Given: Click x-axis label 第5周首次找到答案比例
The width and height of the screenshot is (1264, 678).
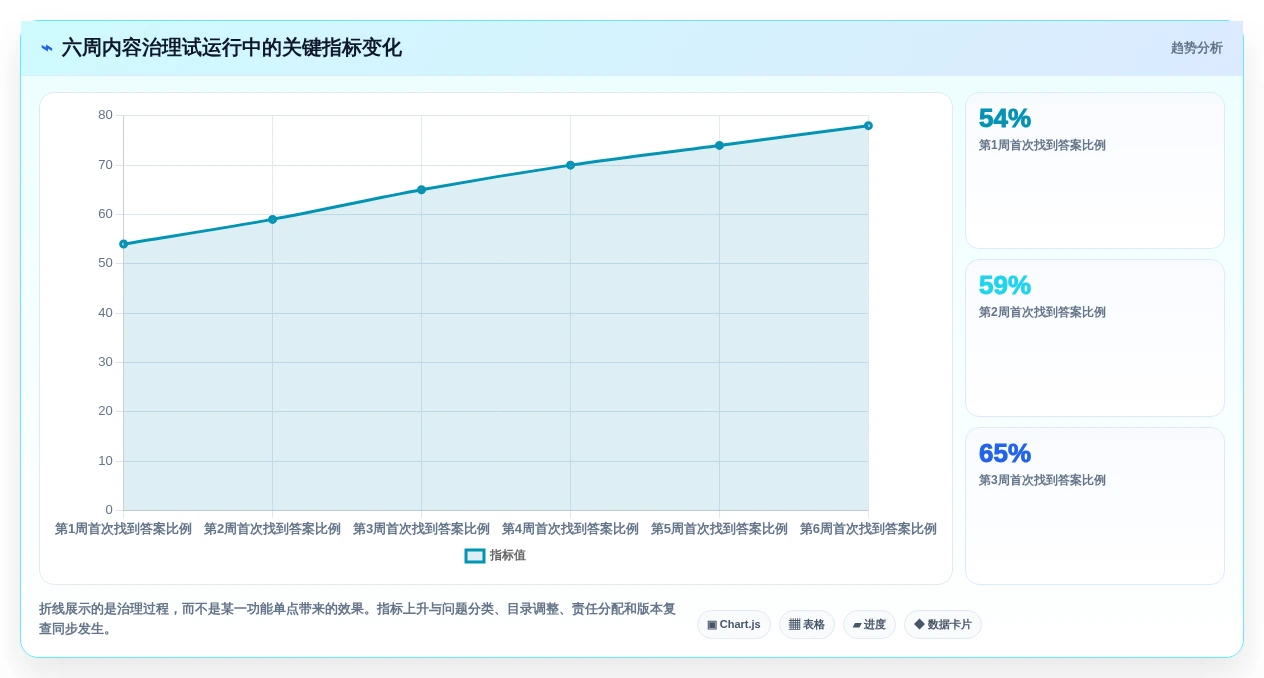Looking at the screenshot, I should click(x=719, y=529).
